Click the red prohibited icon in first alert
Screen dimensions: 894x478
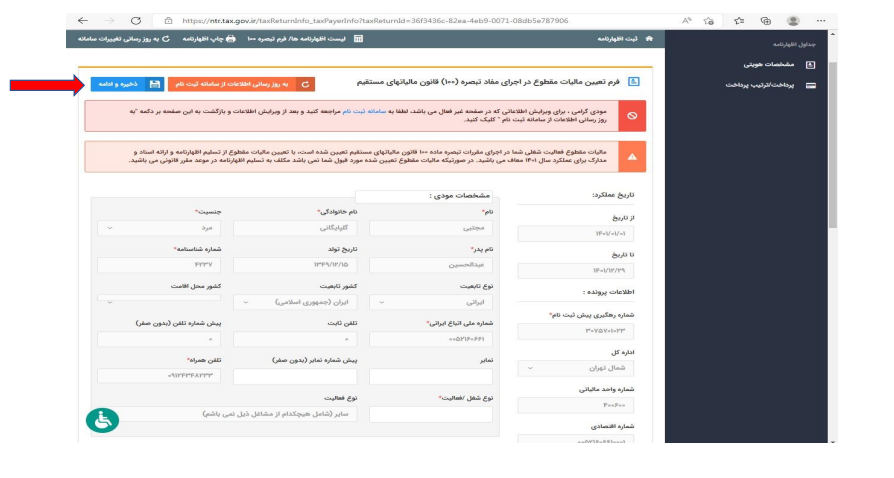[632, 116]
